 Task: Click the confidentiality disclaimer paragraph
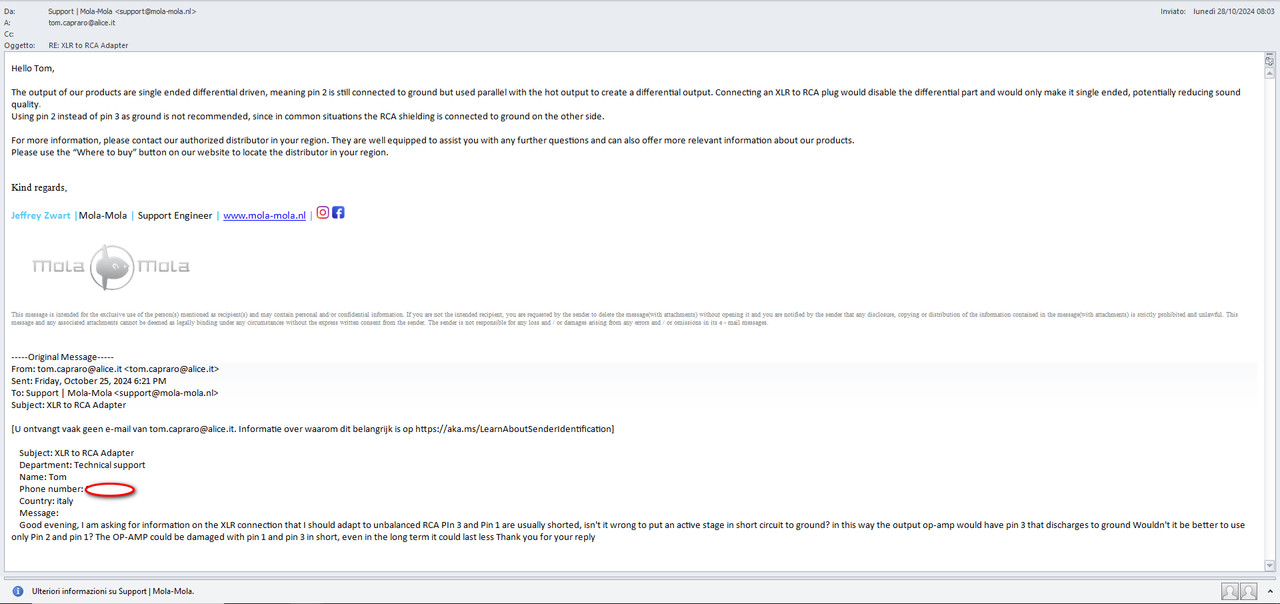click(x=625, y=318)
